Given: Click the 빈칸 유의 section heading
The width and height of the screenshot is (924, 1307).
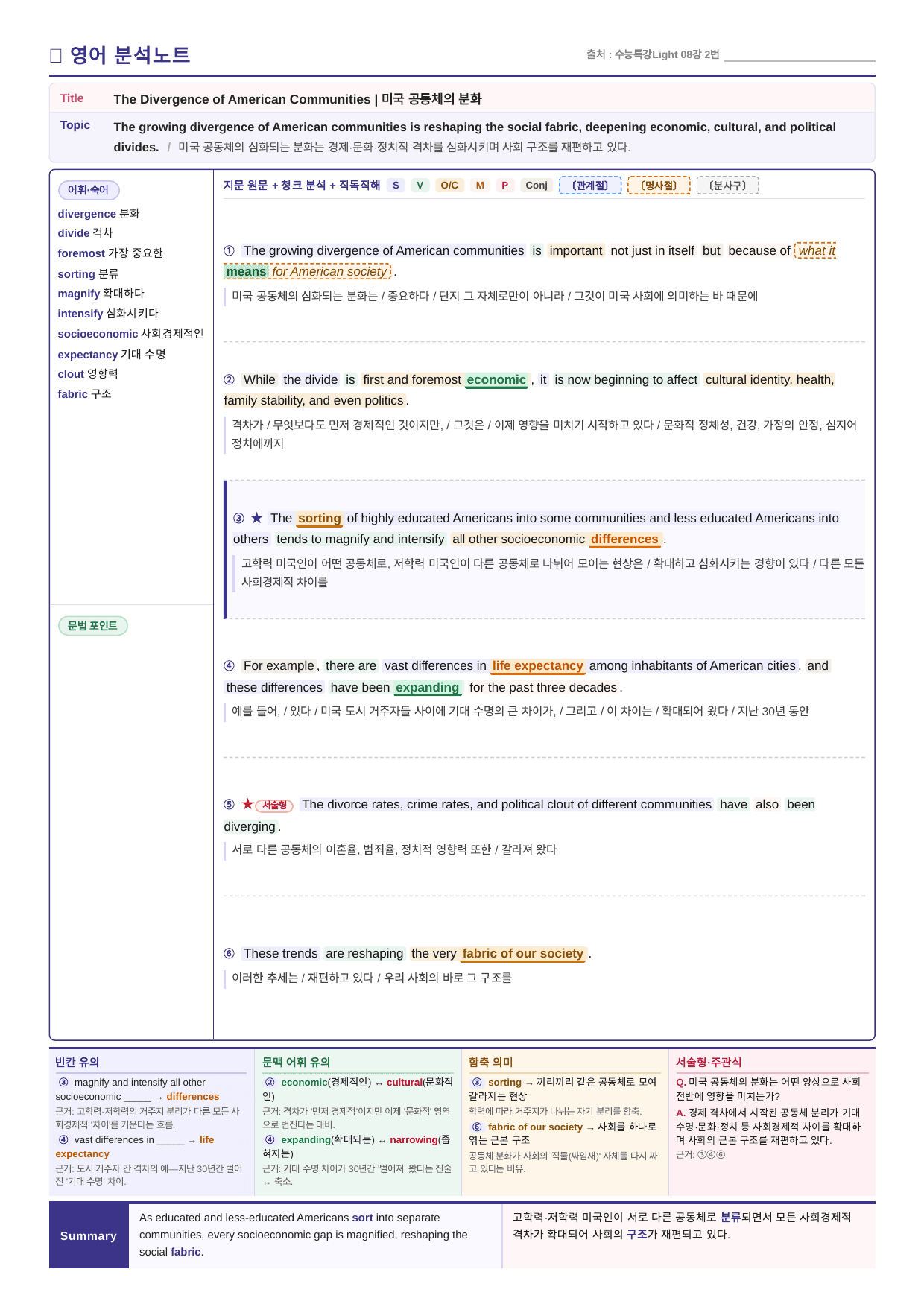Looking at the screenshot, I should [x=77, y=1062].
